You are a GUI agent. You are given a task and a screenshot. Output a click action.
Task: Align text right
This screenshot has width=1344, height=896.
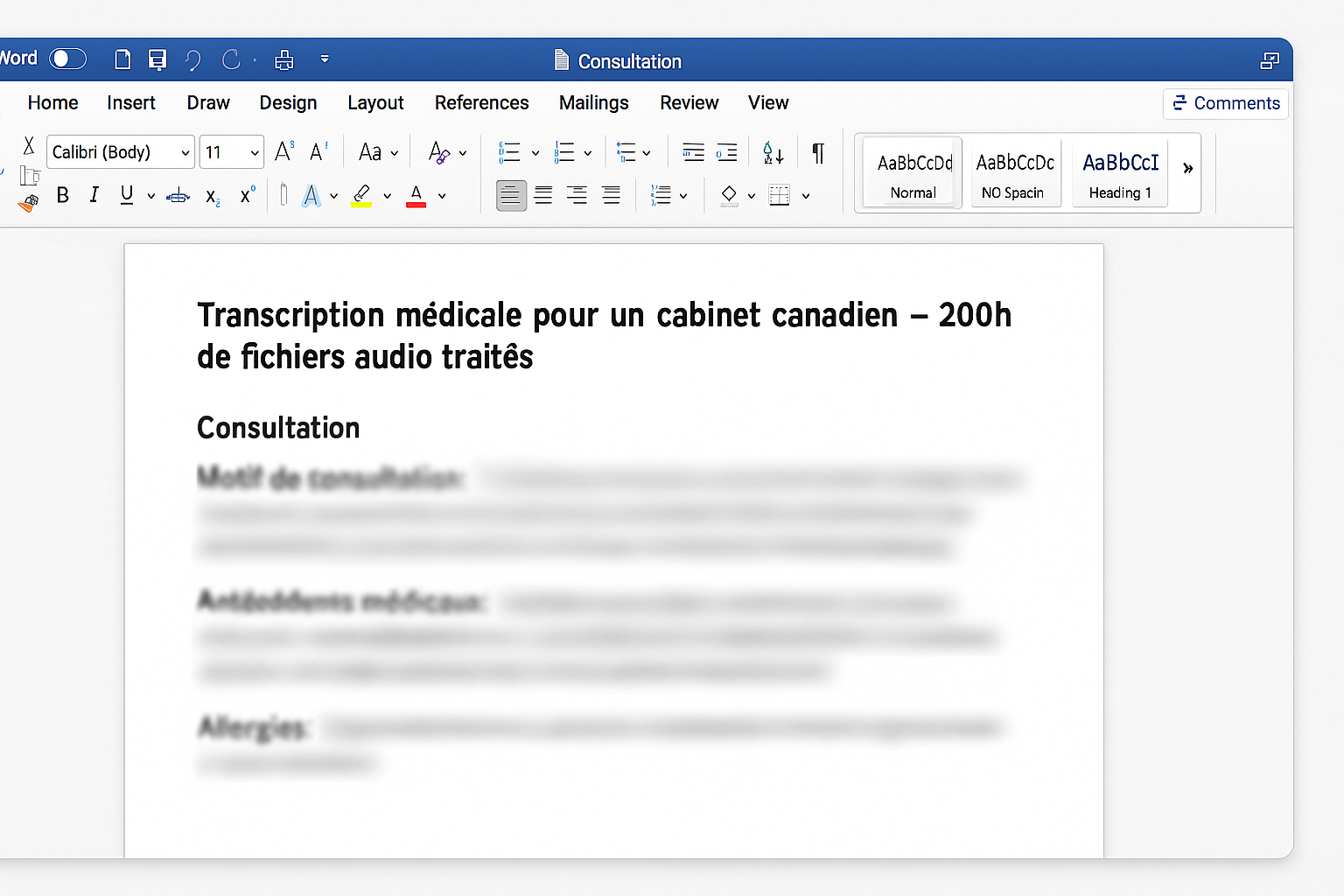pos(577,195)
